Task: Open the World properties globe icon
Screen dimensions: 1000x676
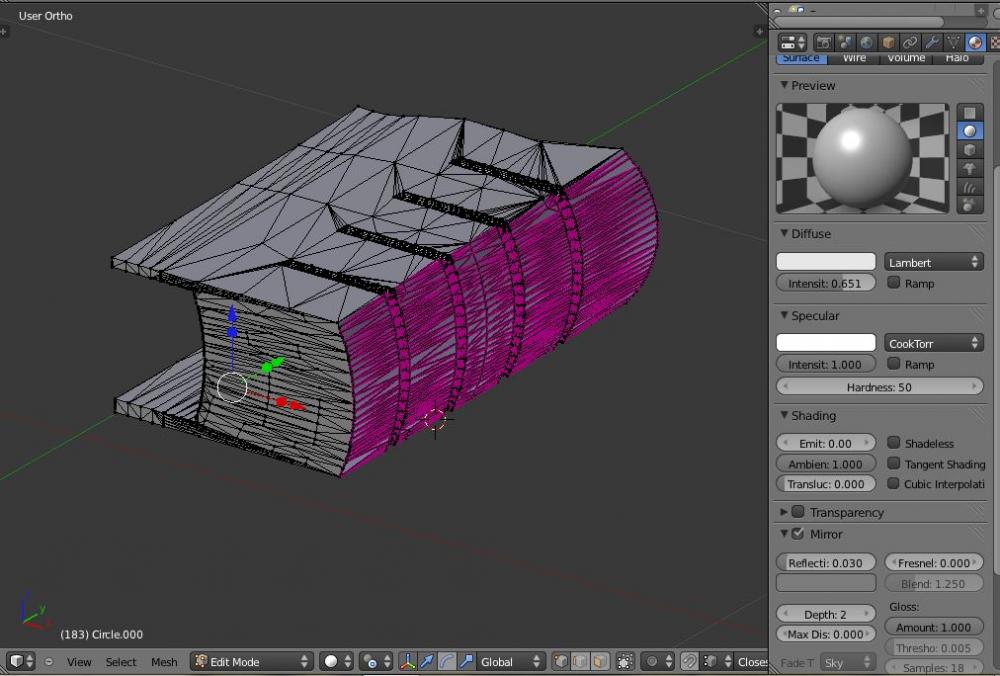Action: point(866,42)
